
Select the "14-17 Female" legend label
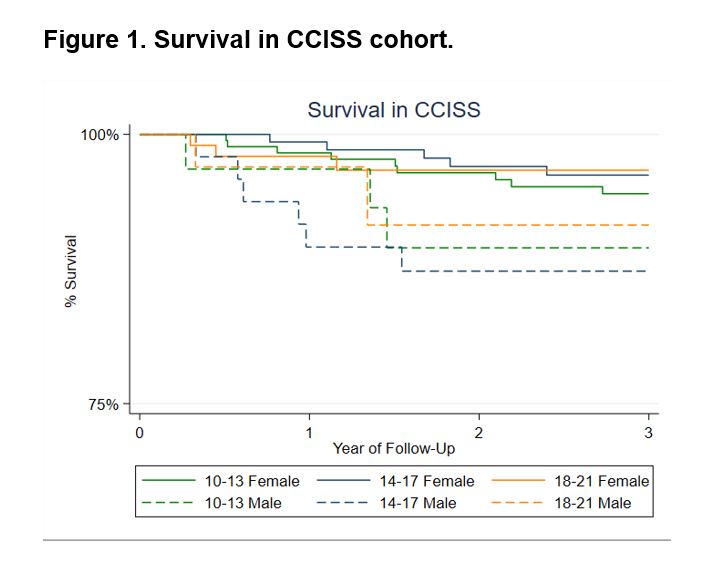[x=427, y=481]
